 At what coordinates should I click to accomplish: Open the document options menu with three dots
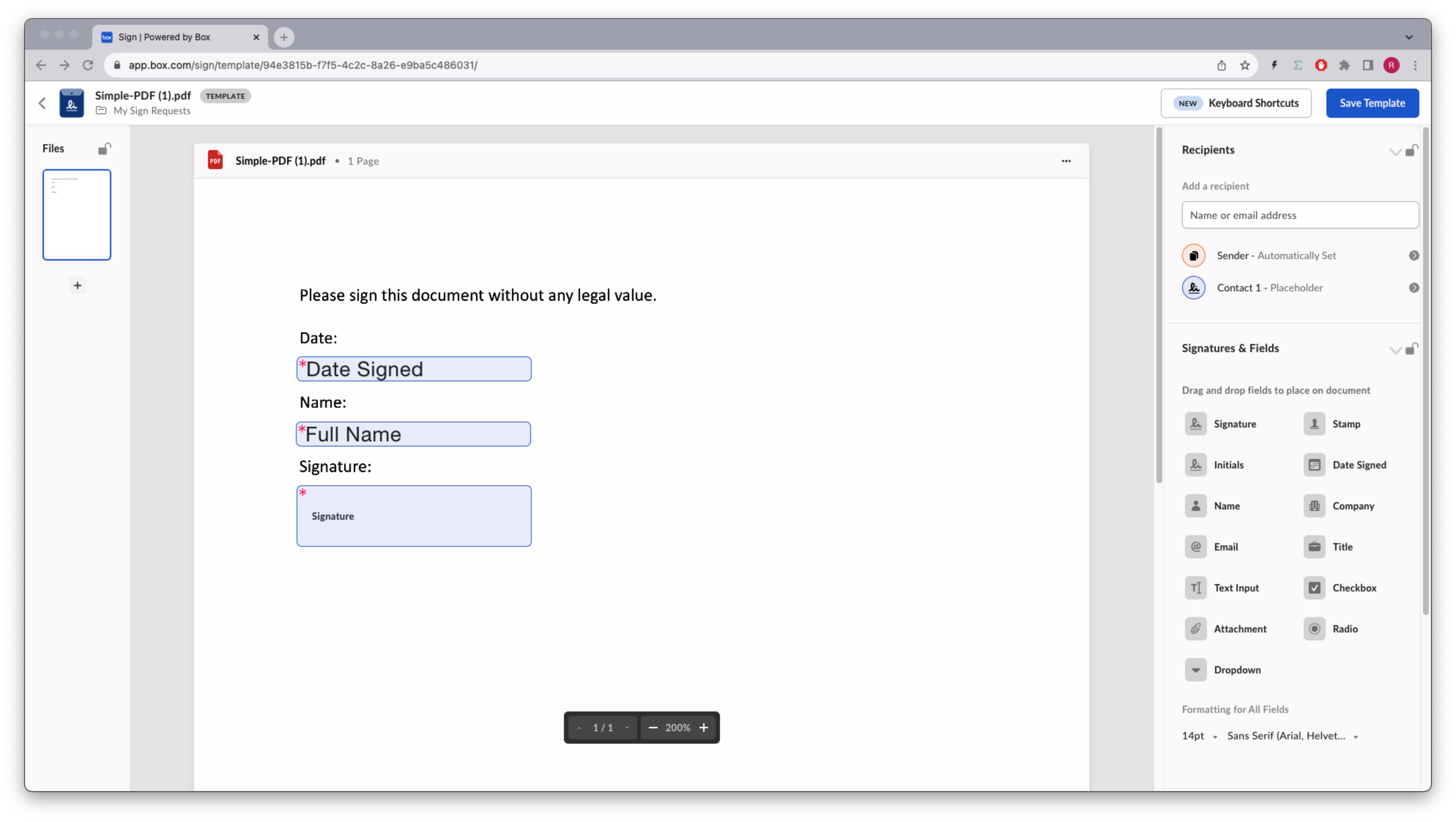[1066, 161]
